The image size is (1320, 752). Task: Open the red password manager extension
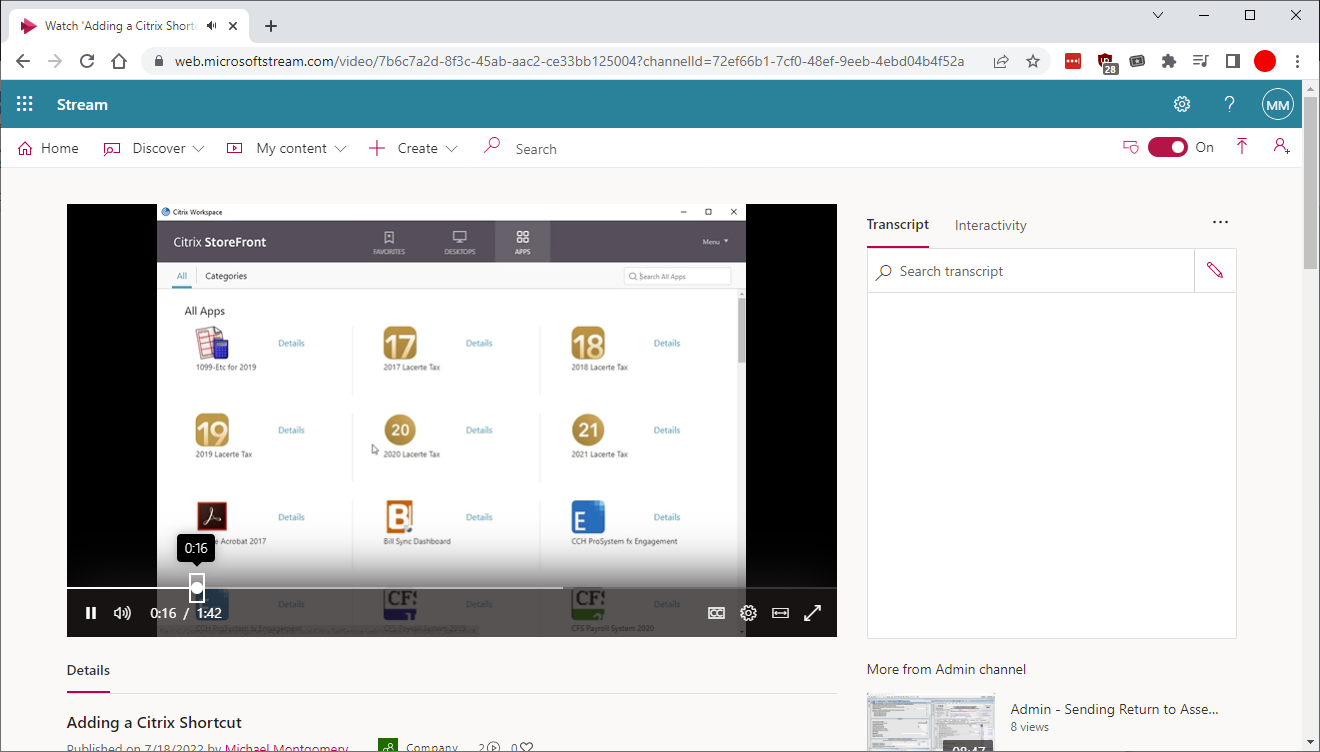click(1073, 61)
